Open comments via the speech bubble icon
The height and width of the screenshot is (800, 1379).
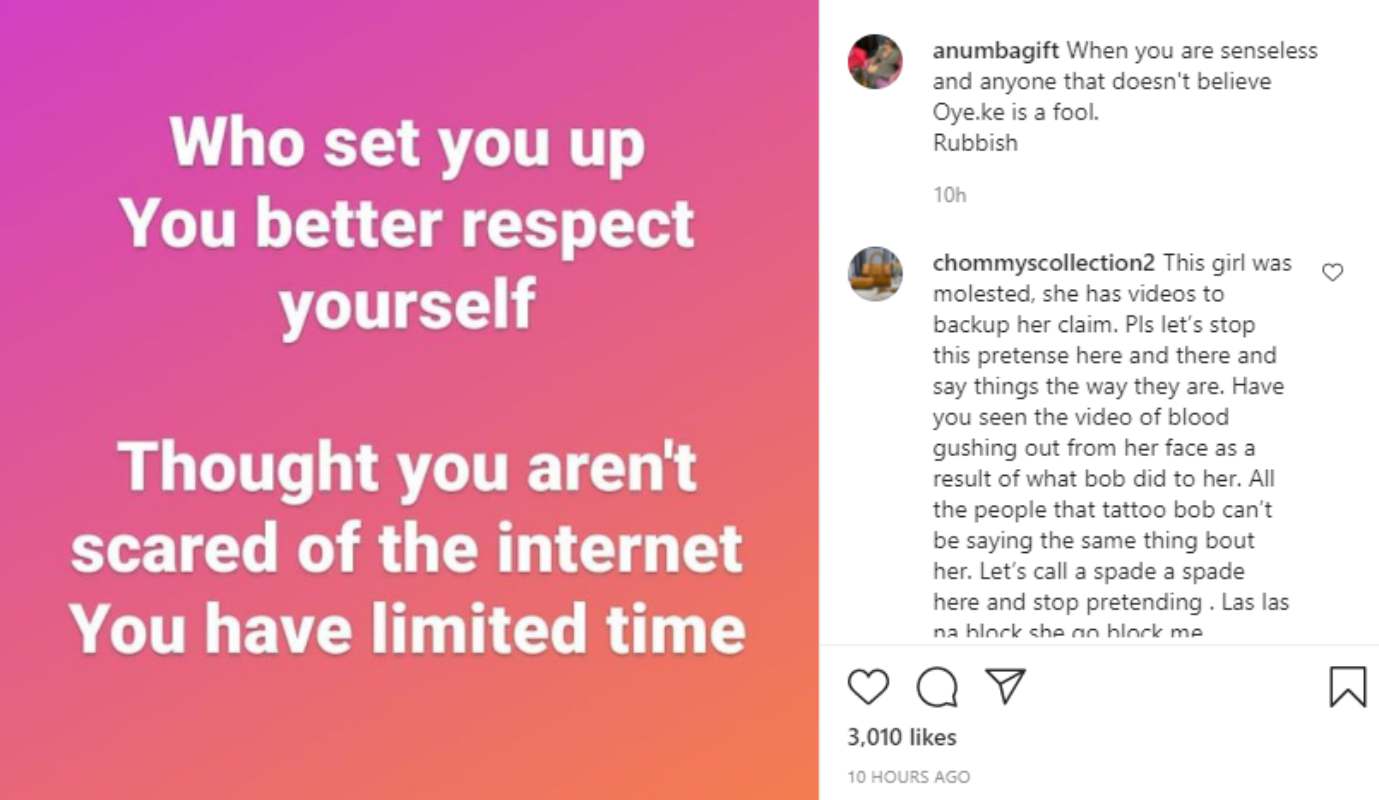pyautogui.click(x=937, y=687)
